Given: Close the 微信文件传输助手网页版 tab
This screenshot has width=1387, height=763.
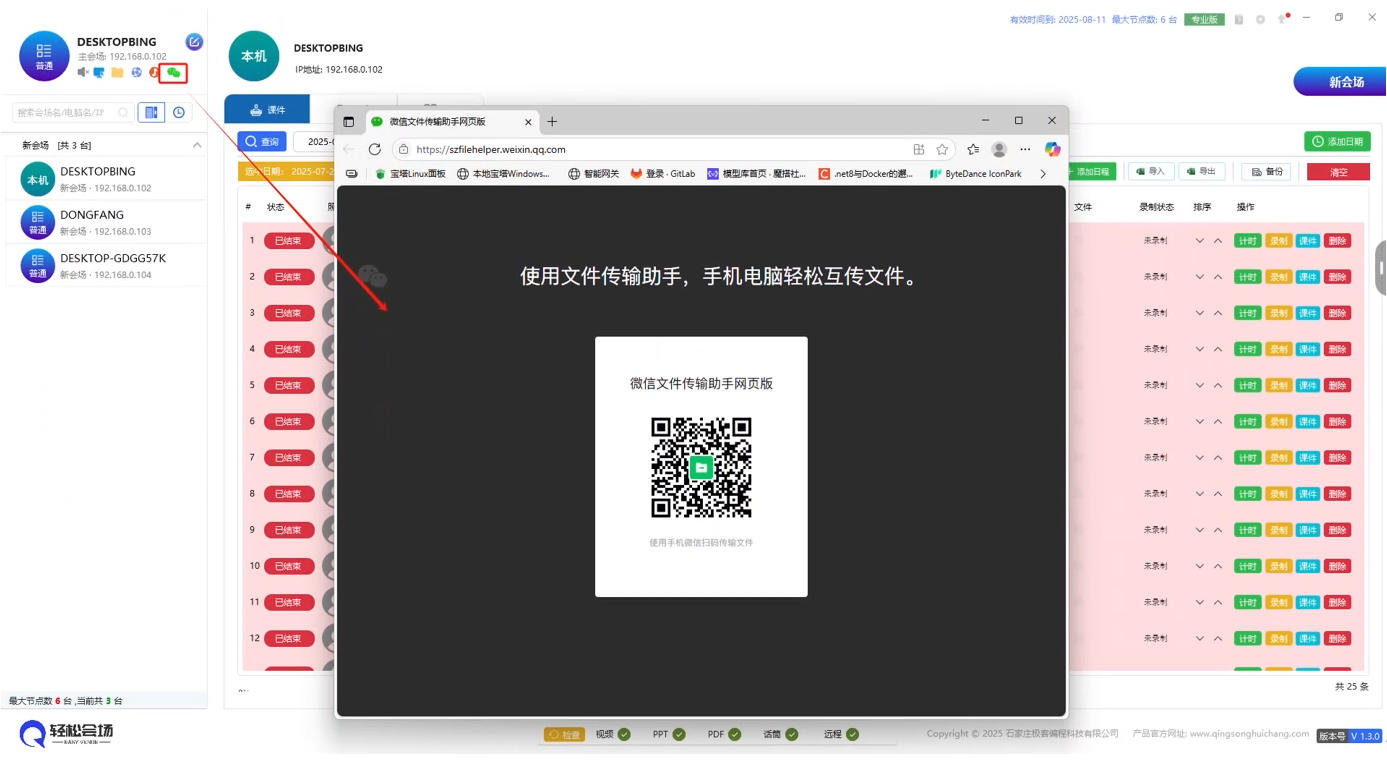Looking at the screenshot, I should 528,122.
